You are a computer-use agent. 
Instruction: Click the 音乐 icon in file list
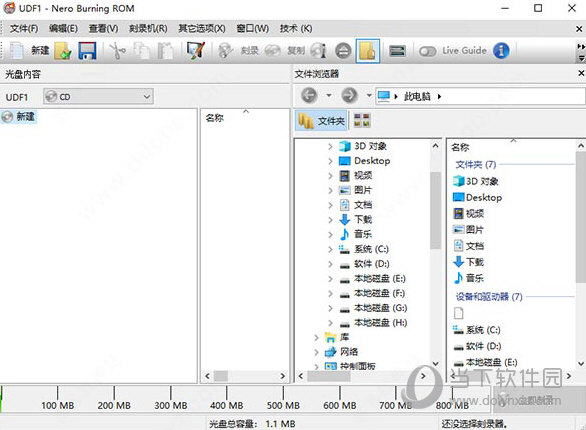coord(459,278)
